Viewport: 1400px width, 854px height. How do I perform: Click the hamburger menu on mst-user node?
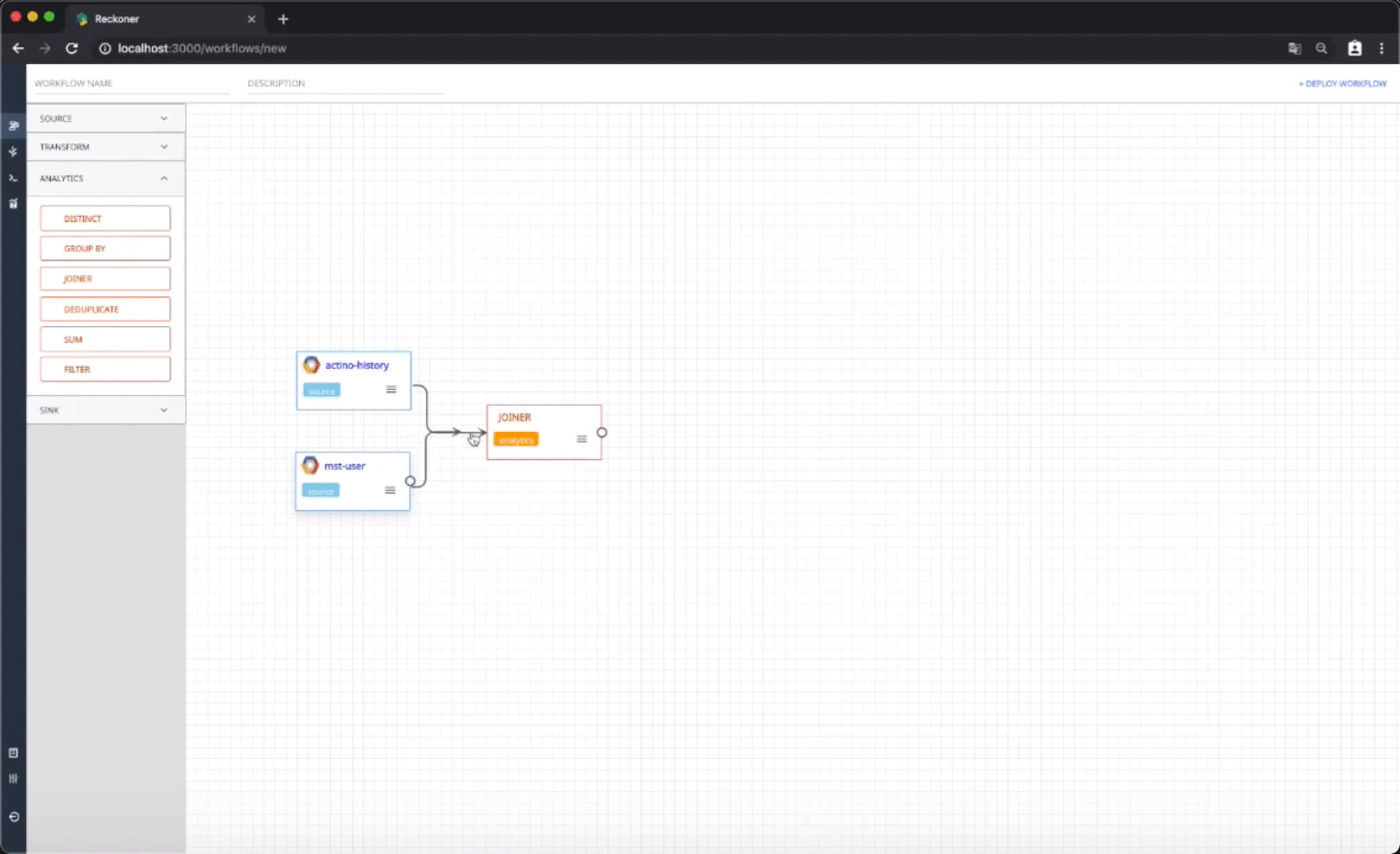pos(390,491)
